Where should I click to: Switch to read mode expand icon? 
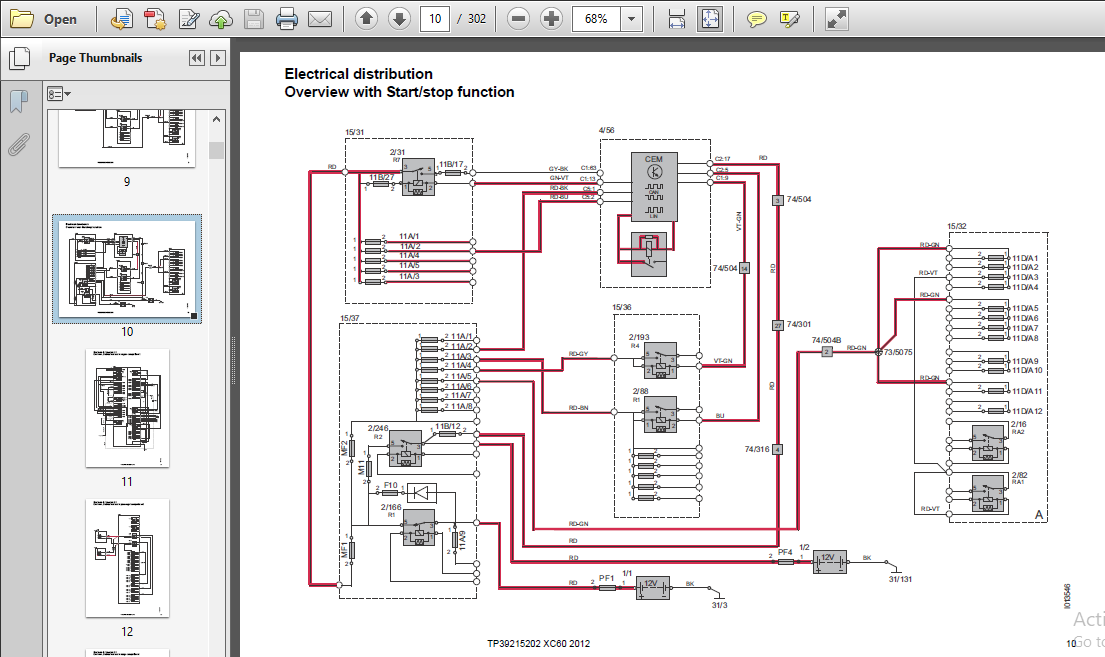point(837,19)
